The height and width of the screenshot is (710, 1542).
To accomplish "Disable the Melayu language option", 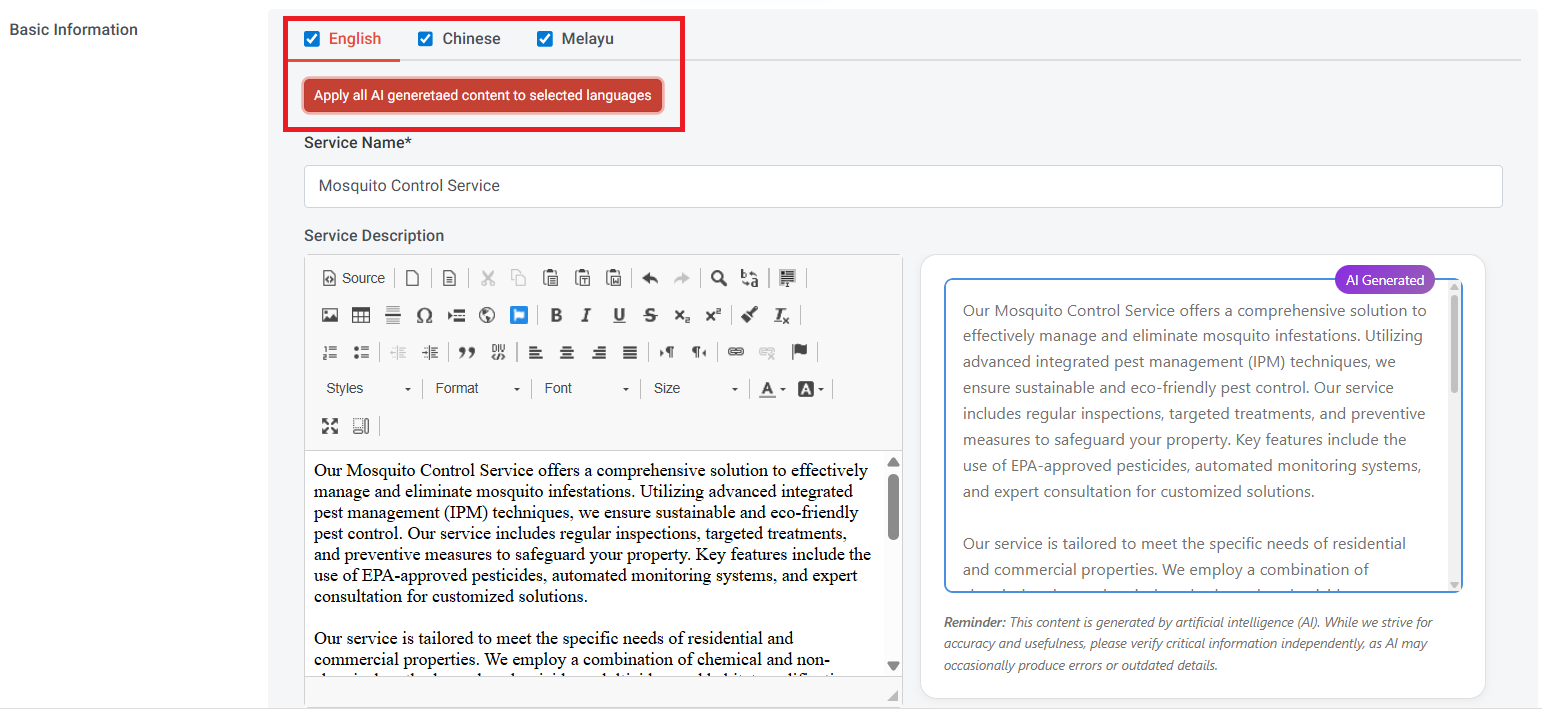I will [544, 38].
